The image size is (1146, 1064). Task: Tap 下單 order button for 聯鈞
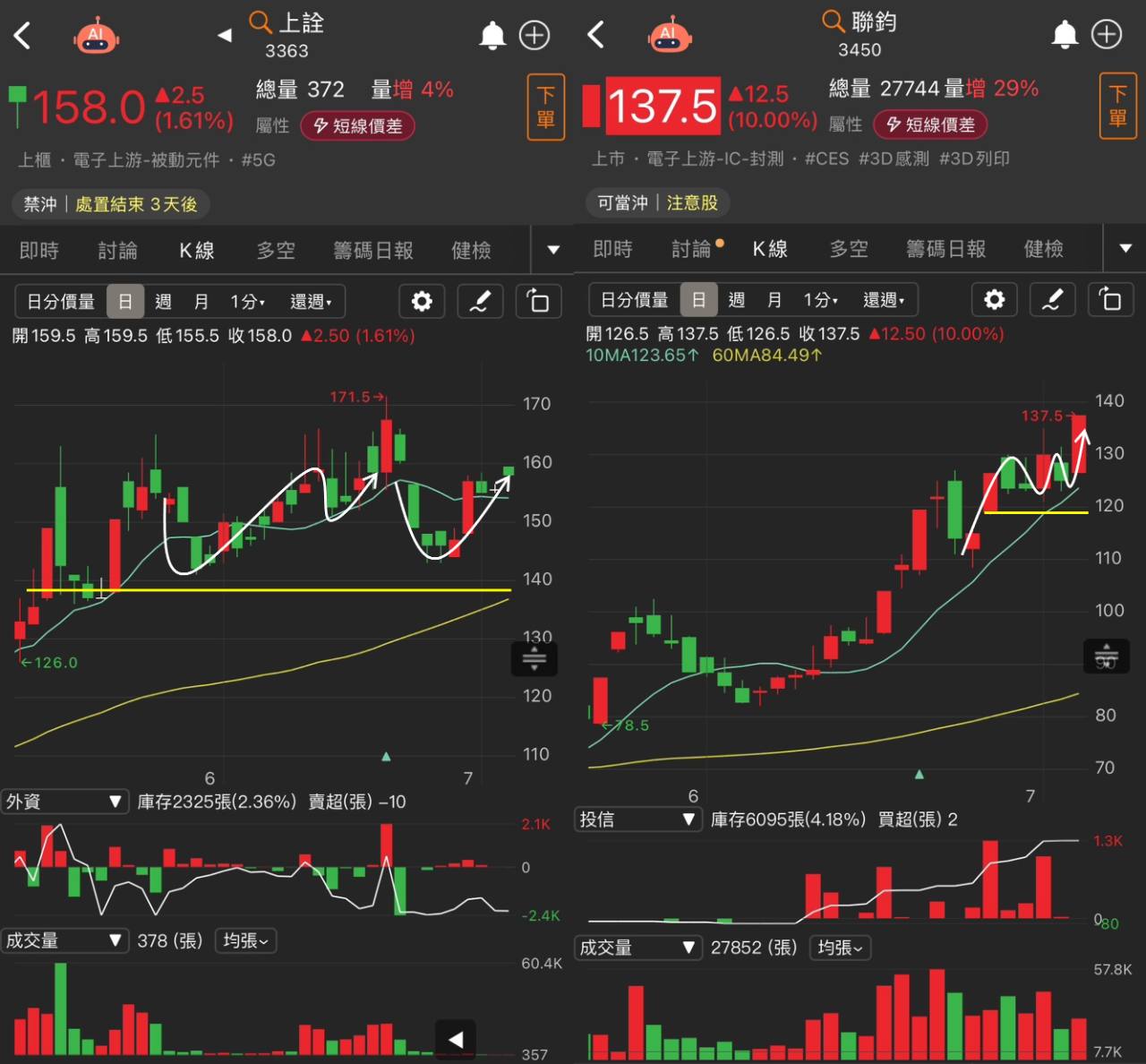click(x=1118, y=106)
